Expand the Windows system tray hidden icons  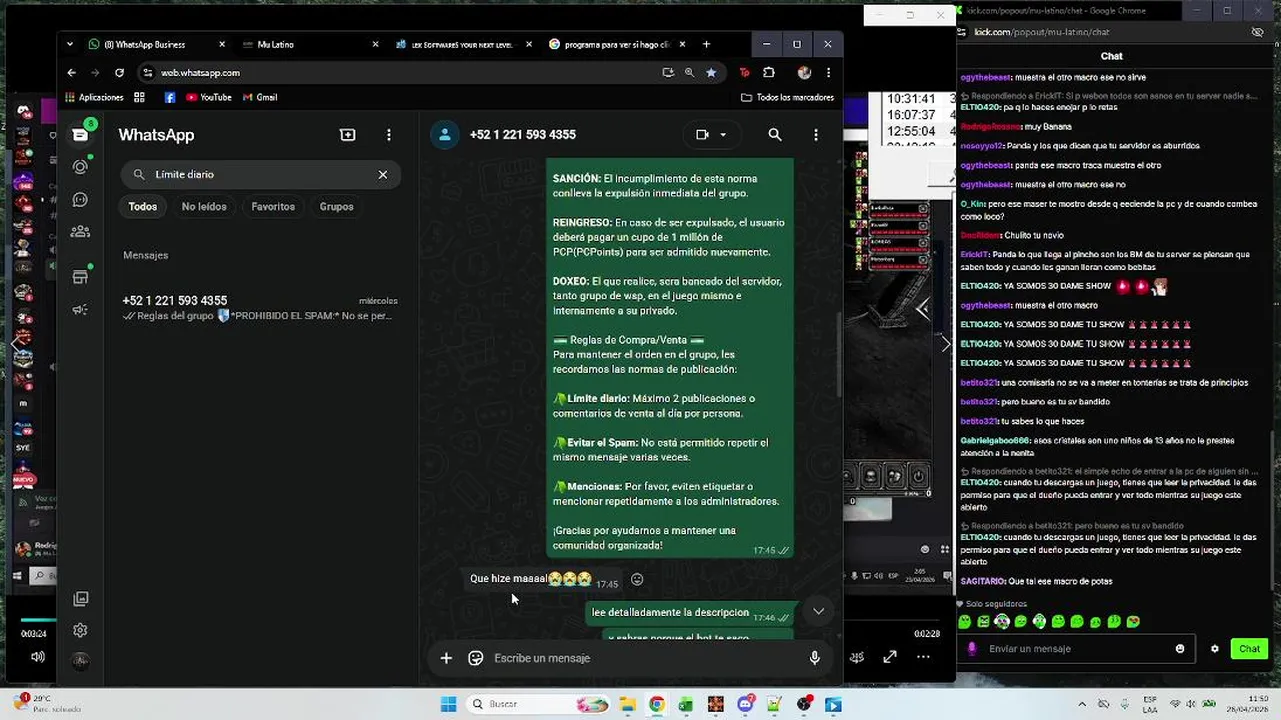pos(1083,704)
